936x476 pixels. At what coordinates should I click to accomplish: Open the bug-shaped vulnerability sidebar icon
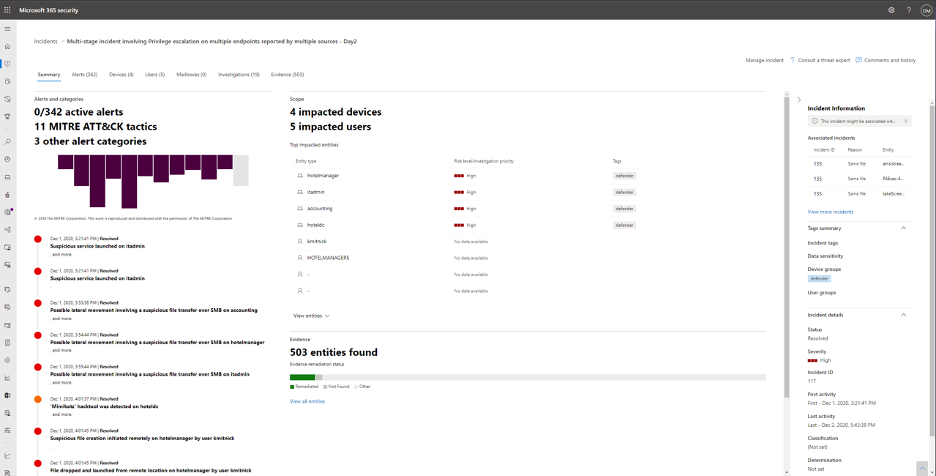coord(7,194)
